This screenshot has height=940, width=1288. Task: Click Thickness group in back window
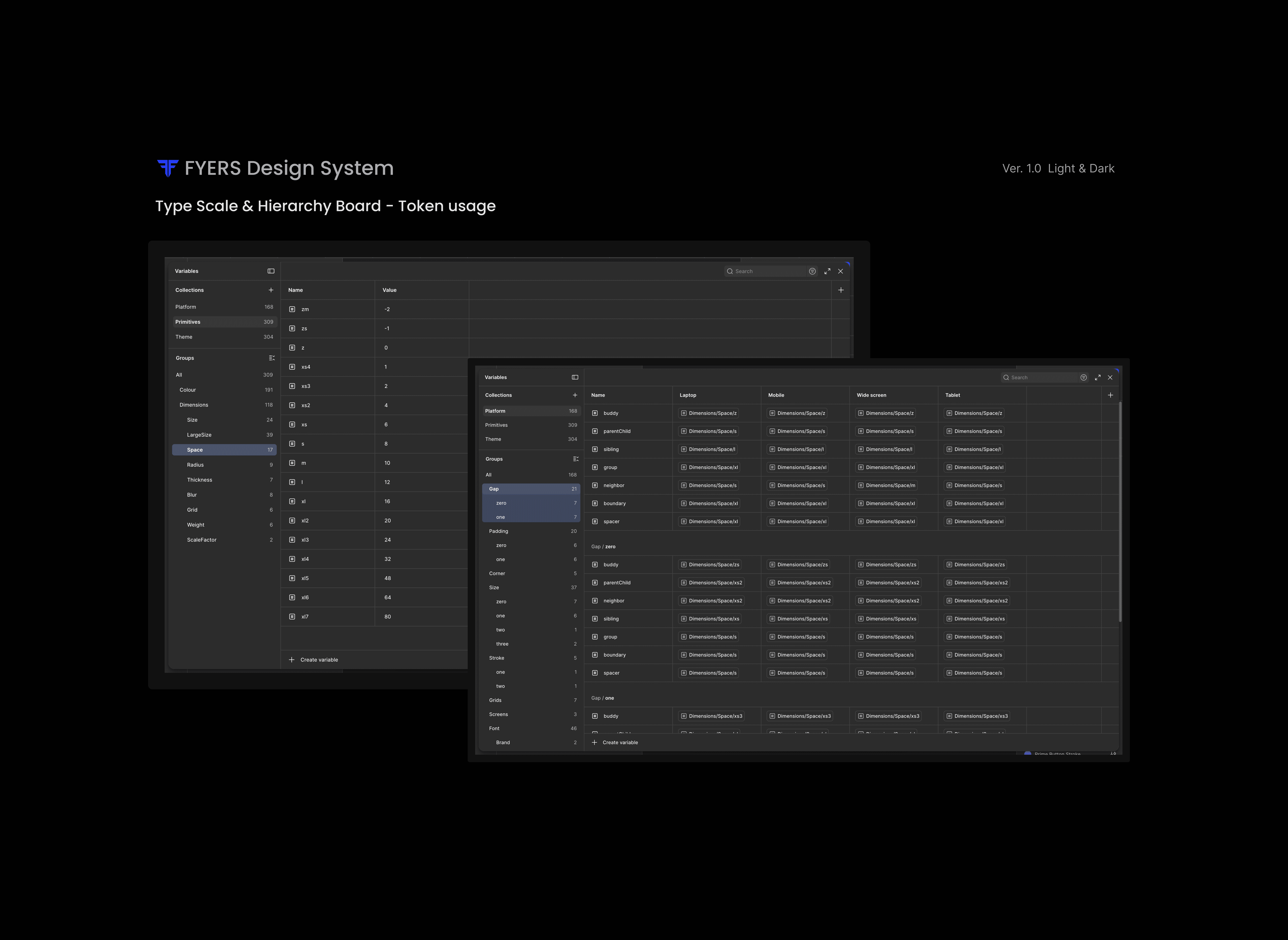coord(224,480)
